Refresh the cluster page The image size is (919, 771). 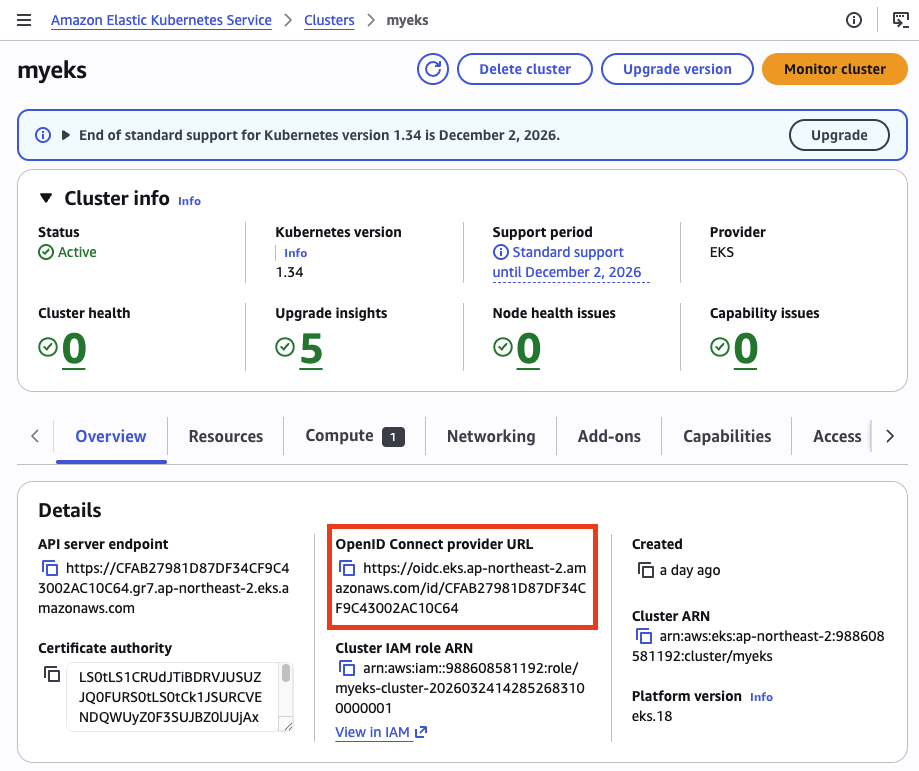point(432,69)
